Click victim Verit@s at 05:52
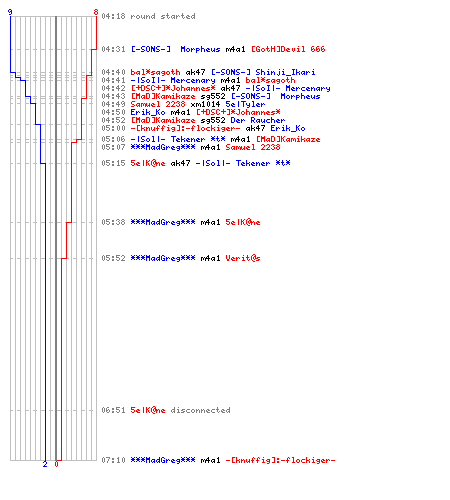450x500 pixels. 243,258
